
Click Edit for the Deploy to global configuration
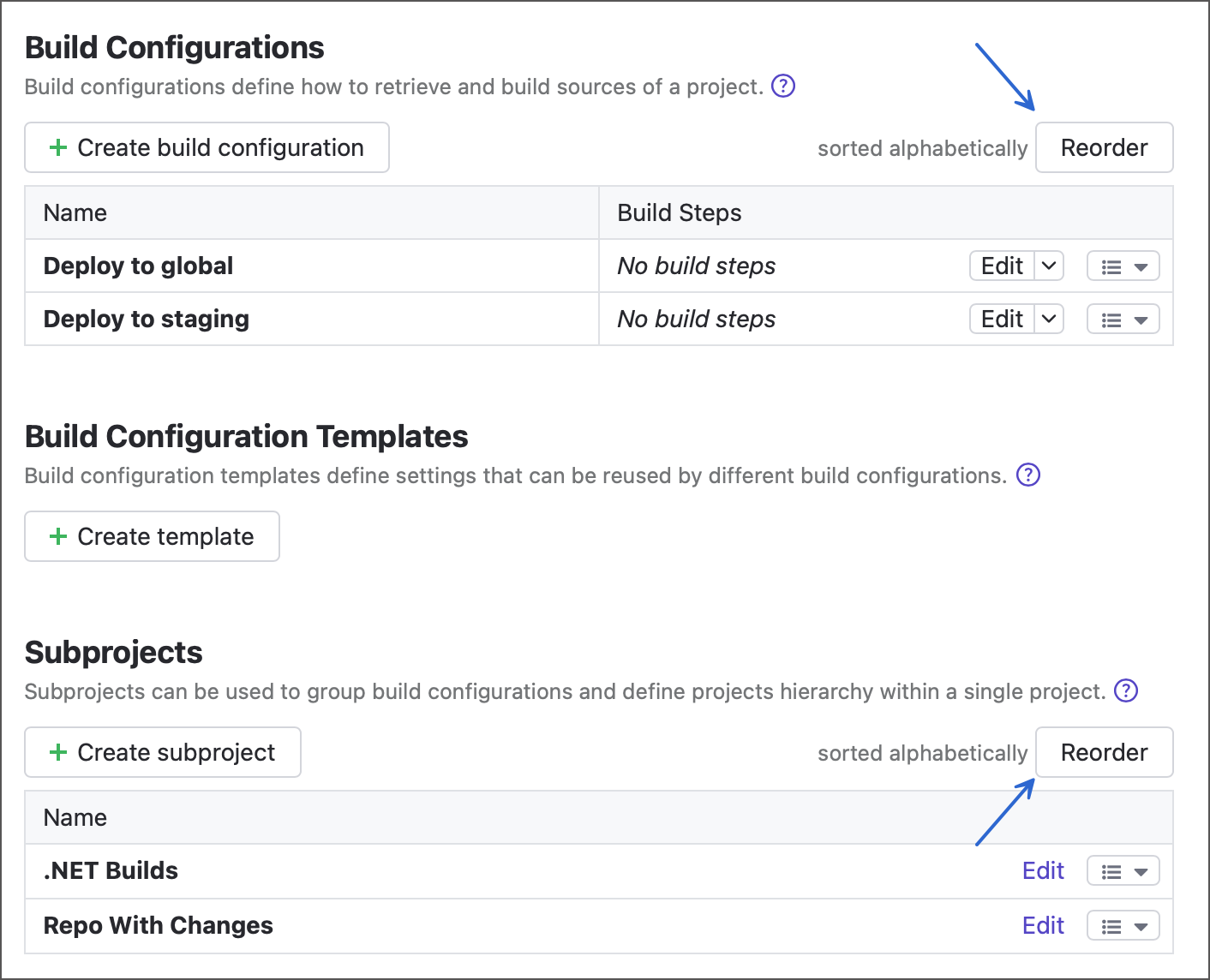(x=1001, y=266)
